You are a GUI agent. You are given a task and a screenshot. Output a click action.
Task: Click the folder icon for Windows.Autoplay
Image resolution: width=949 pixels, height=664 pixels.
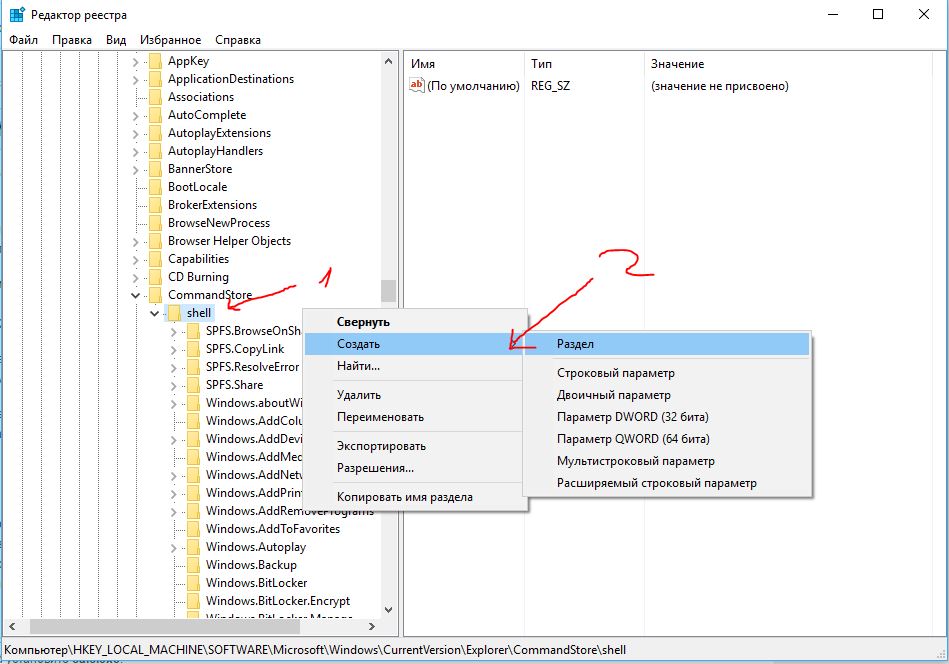(192, 547)
